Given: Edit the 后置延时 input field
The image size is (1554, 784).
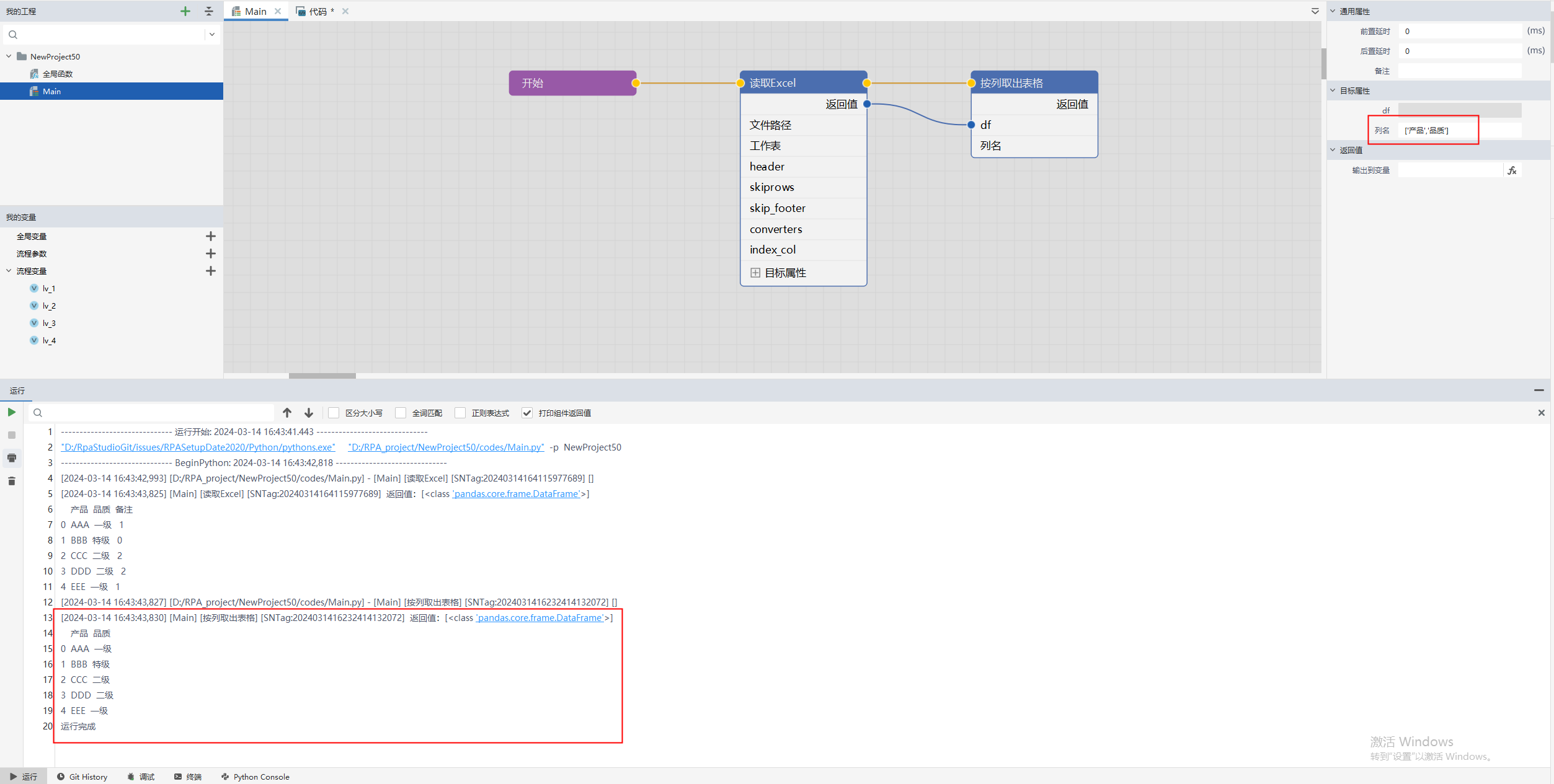Looking at the screenshot, I should (1460, 51).
